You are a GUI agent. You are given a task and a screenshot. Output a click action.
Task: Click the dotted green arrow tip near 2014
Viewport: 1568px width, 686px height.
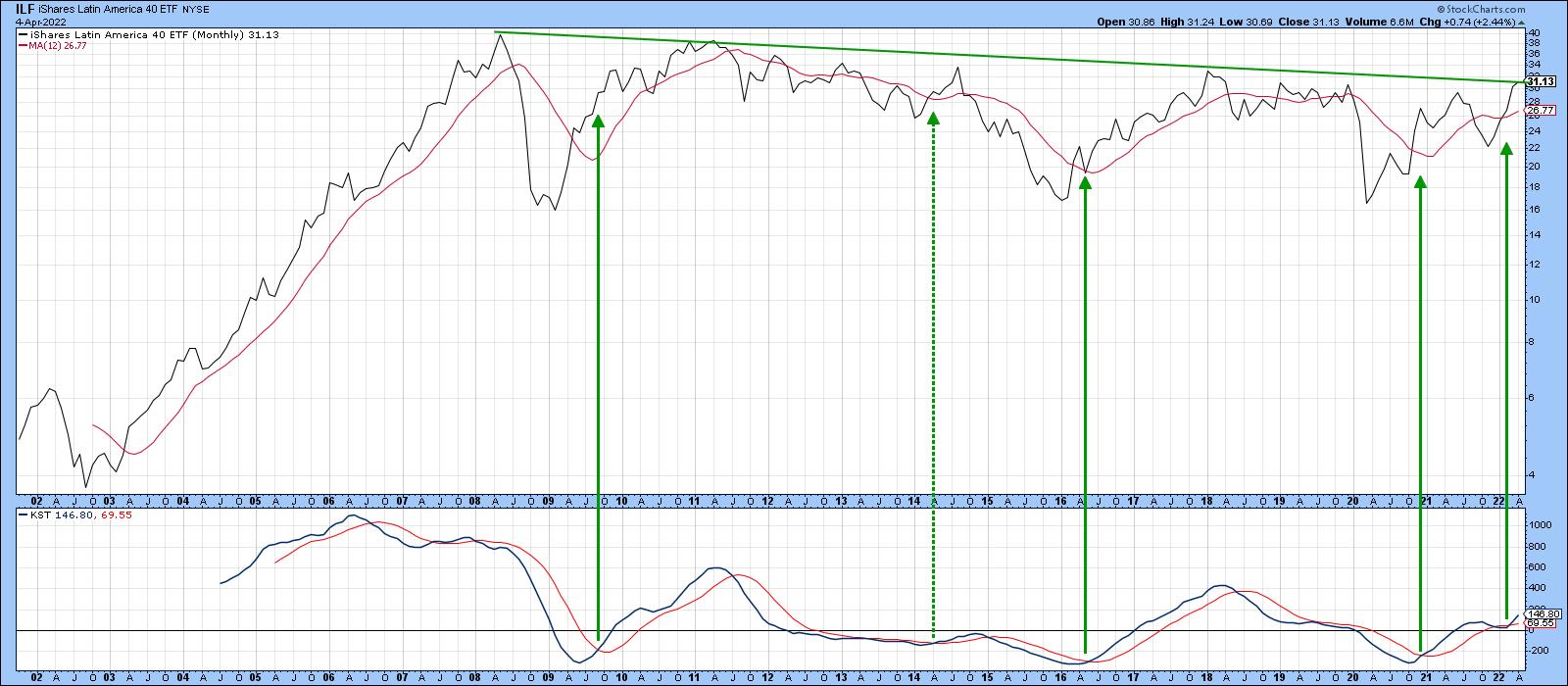click(x=933, y=118)
